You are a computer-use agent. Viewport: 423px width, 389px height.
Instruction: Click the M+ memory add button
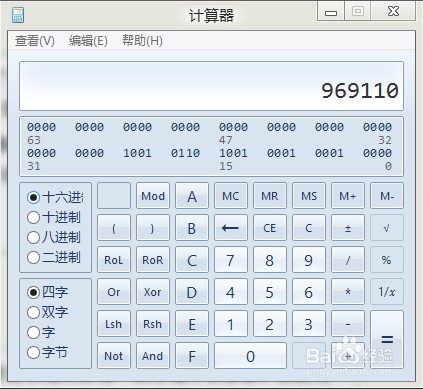coord(348,196)
